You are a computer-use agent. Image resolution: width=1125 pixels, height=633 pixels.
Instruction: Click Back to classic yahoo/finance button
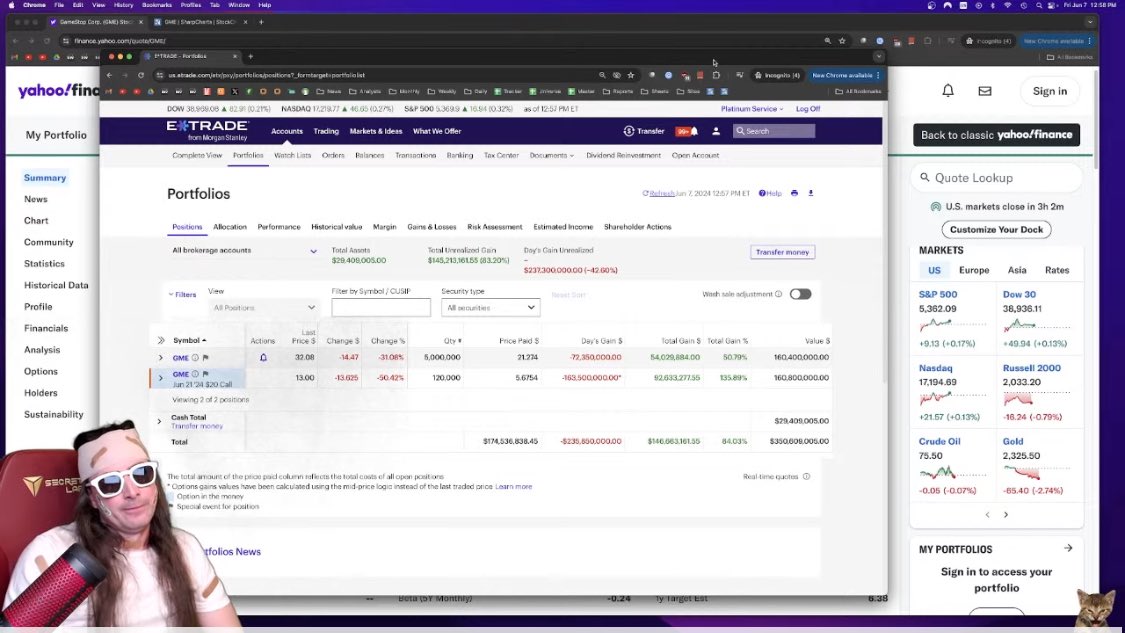point(997,135)
